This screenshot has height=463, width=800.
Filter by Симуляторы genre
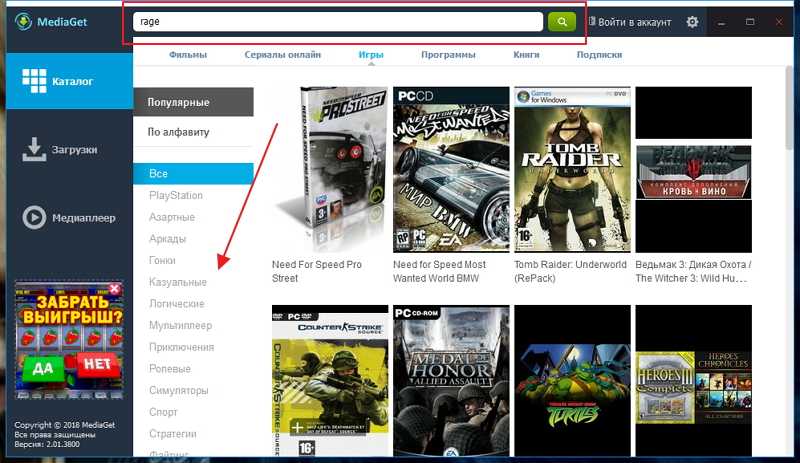point(179,390)
